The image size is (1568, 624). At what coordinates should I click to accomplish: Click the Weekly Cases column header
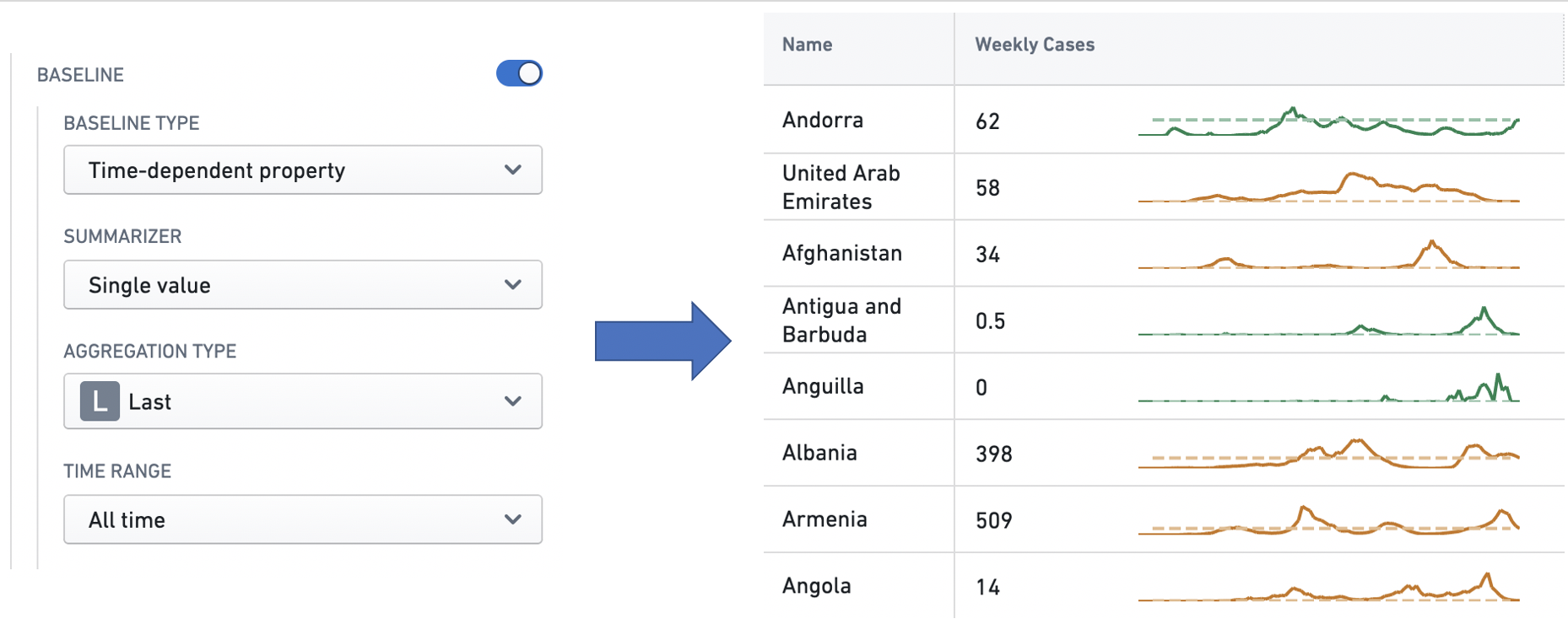tap(1035, 45)
